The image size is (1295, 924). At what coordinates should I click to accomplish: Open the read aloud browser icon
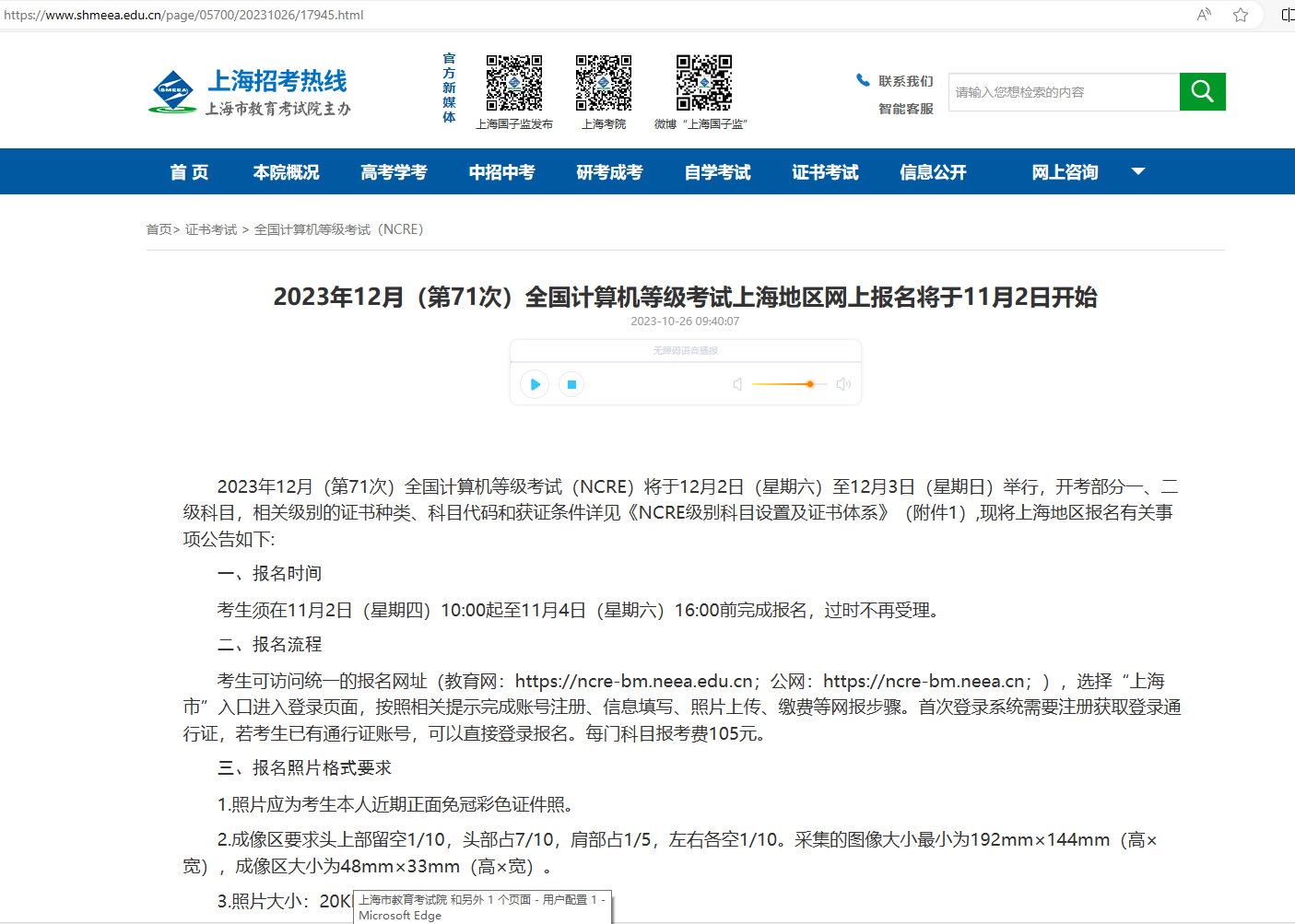[1204, 15]
